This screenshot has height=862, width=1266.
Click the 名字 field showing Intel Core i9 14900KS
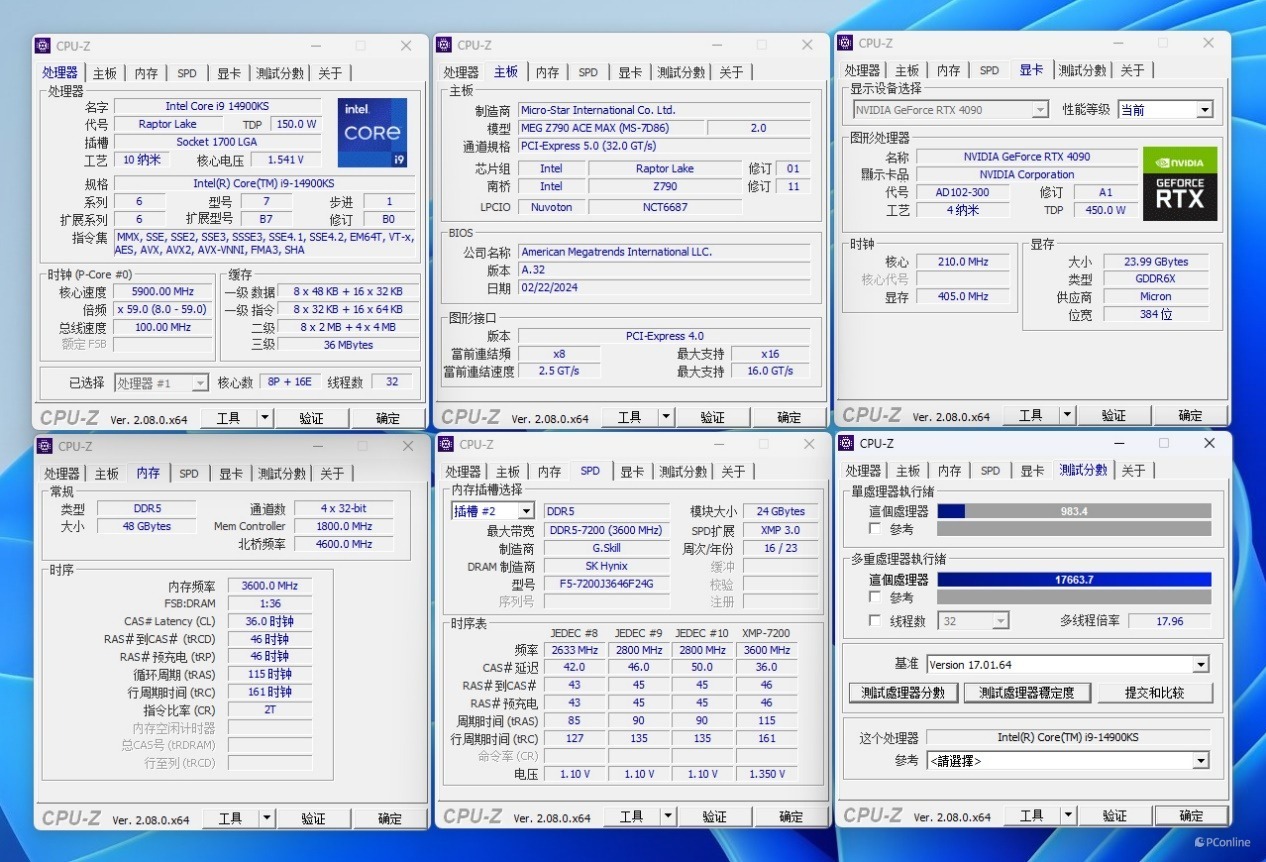pos(217,106)
